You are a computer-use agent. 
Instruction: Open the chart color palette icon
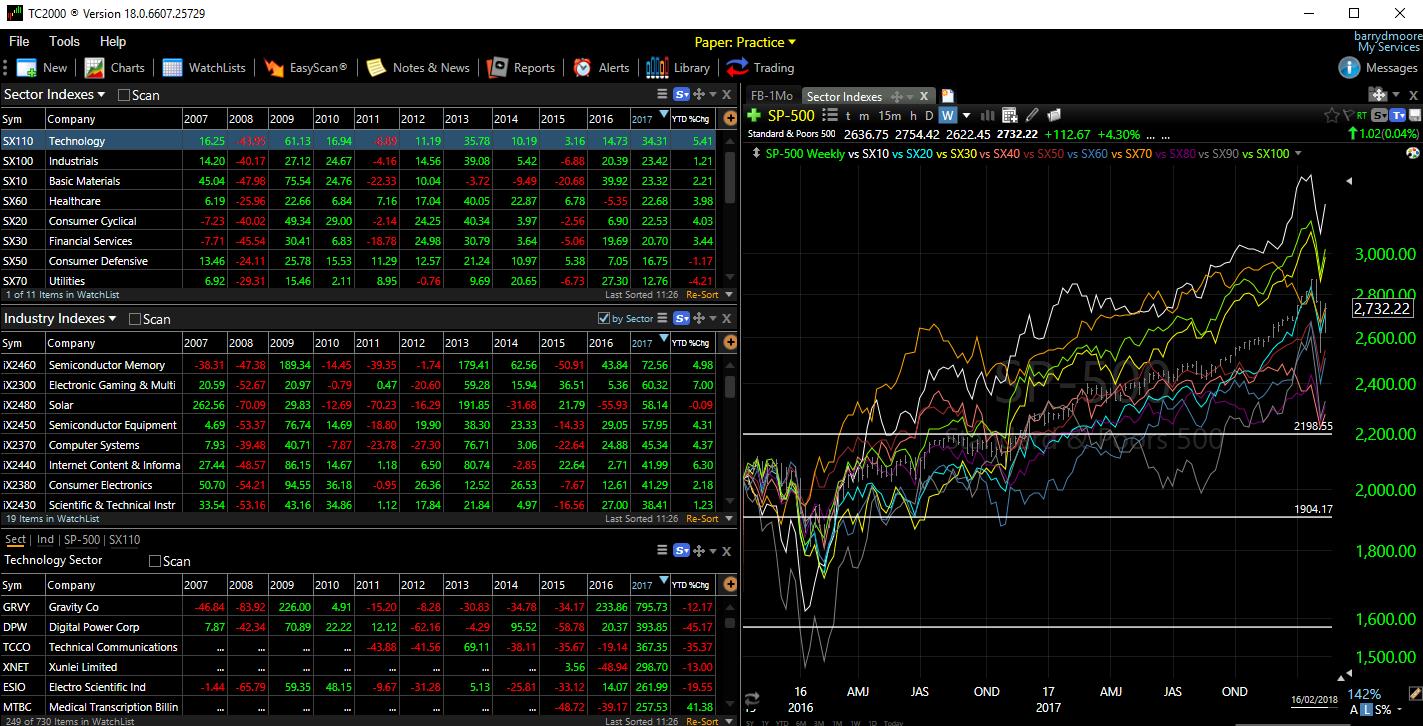point(1413,153)
